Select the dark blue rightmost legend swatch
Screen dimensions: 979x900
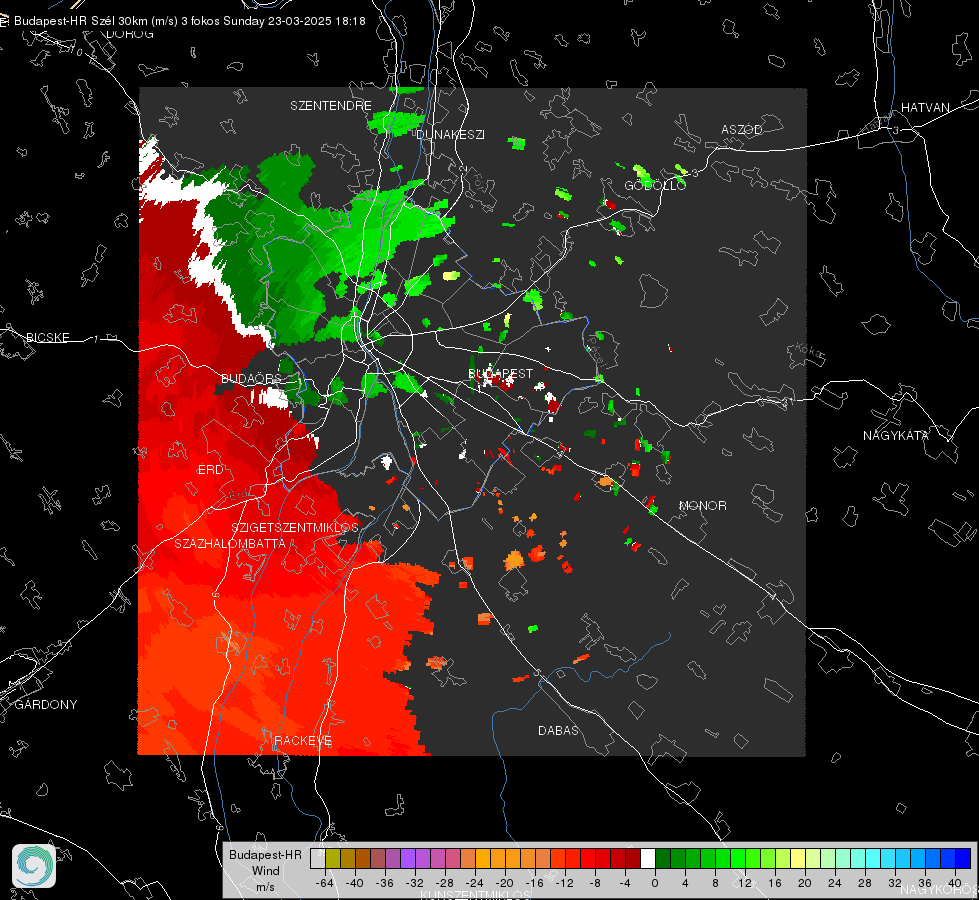tap(963, 858)
